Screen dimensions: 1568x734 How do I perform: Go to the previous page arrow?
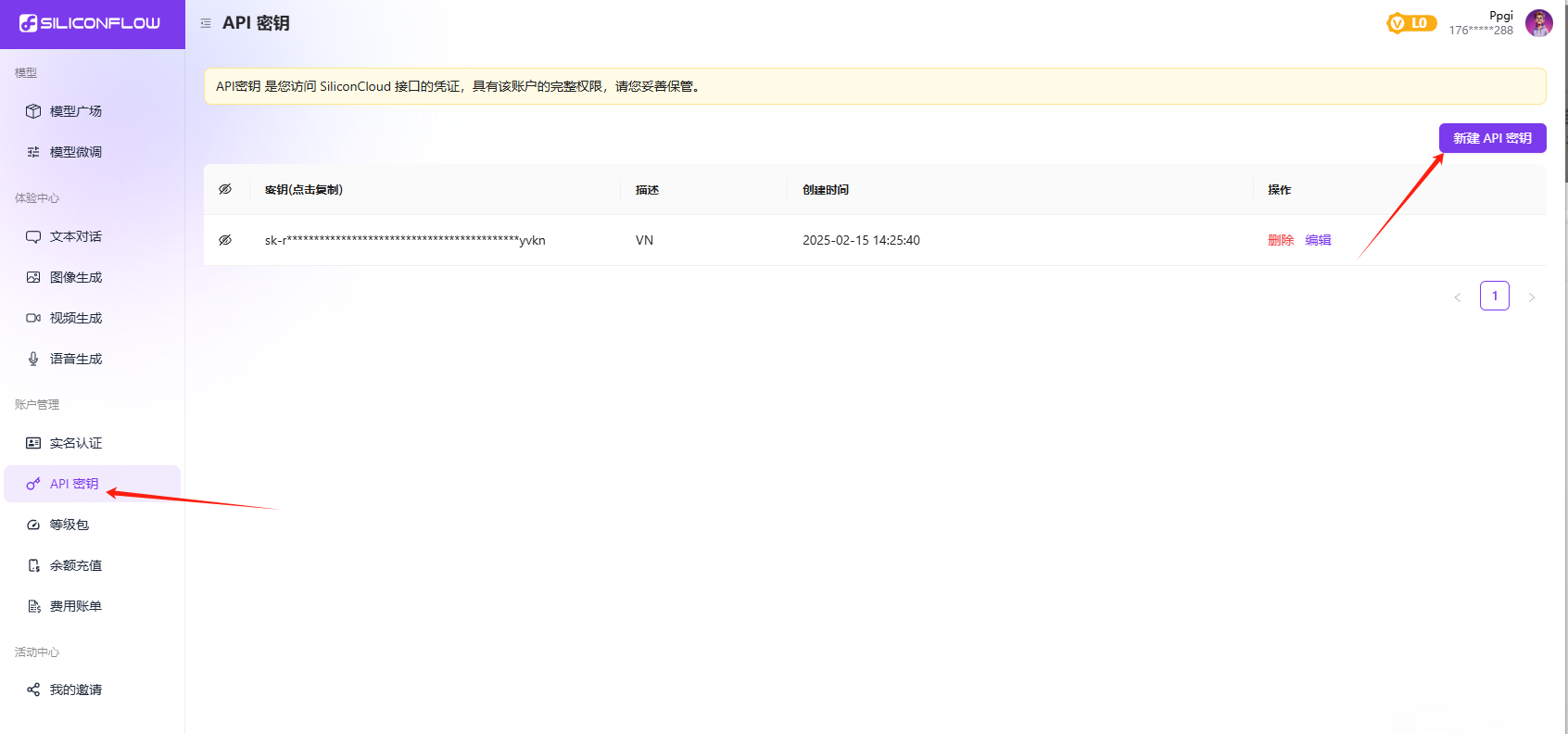point(1457,297)
